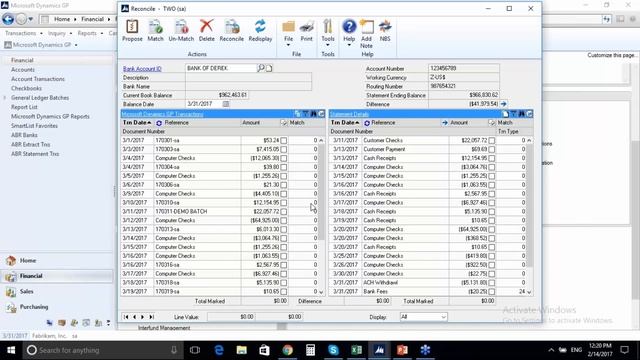The image size is (640, 360).
Task: Open Skype from the taskbar
Action: click(x=333, y=350)
